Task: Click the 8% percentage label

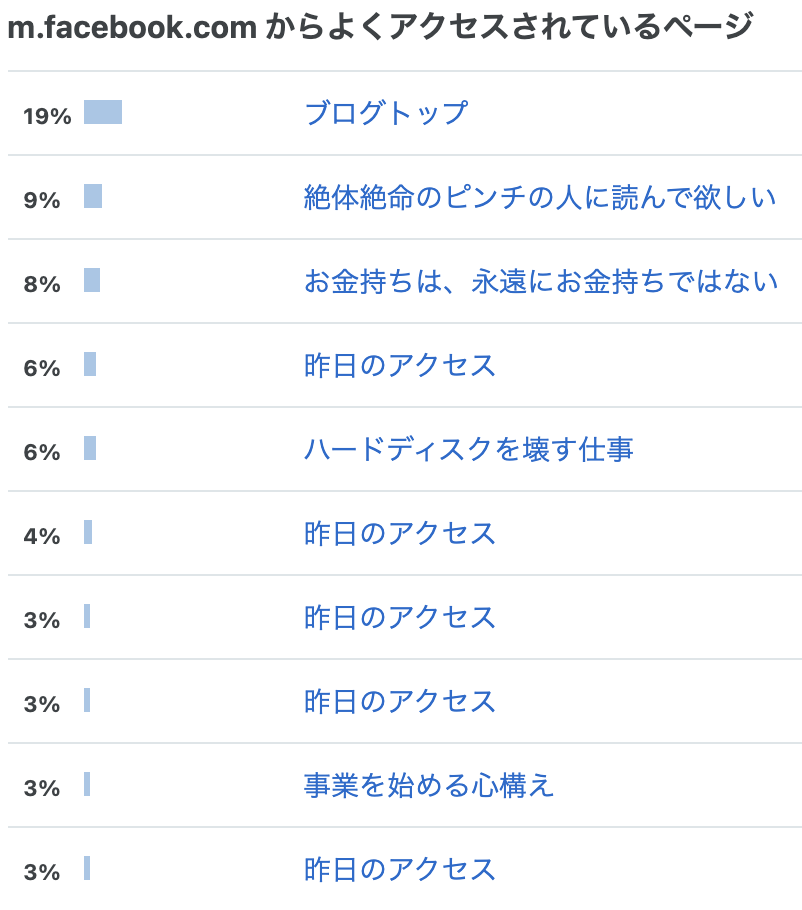Action: pyautogui.click(x=42, y=284)
